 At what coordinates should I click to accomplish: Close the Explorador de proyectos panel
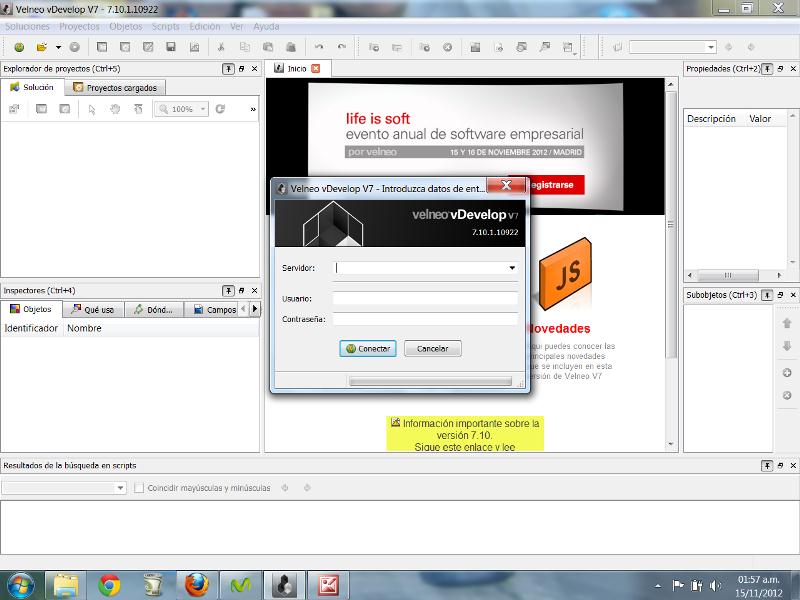(x=255, y=69)
